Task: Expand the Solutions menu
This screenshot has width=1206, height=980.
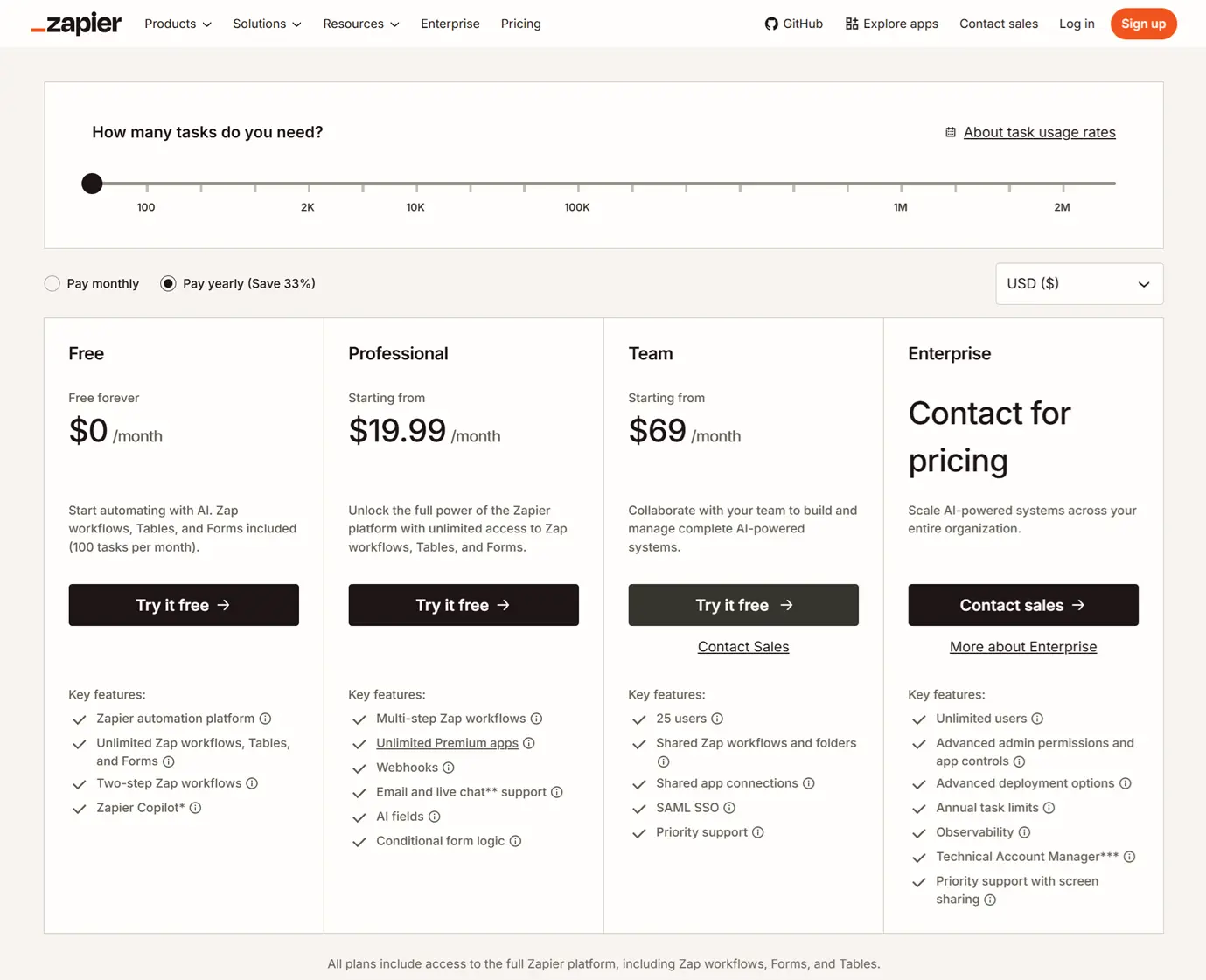Action: pyautogui.click(x=267, y=24)
